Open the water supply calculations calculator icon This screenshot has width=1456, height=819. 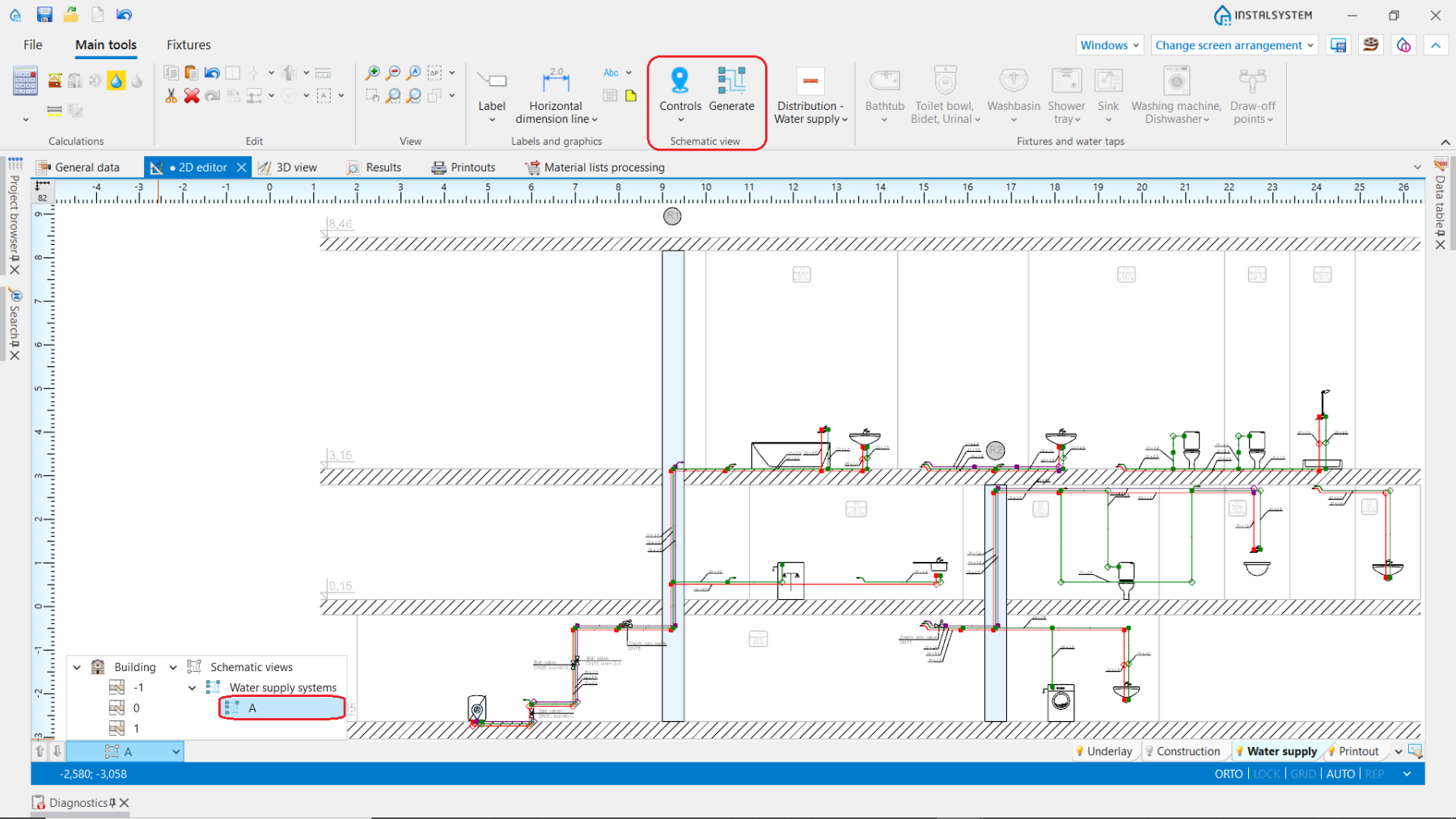[25, 81]
